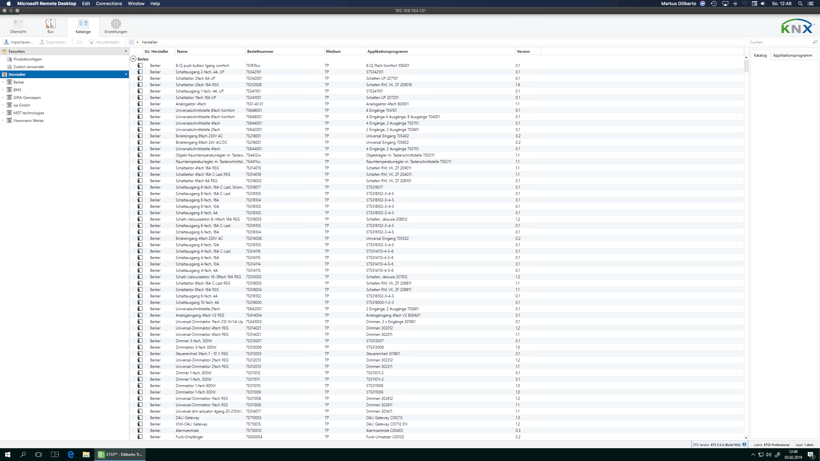
Task: Click the Importieren toolbar button
Action: point(18,42)
